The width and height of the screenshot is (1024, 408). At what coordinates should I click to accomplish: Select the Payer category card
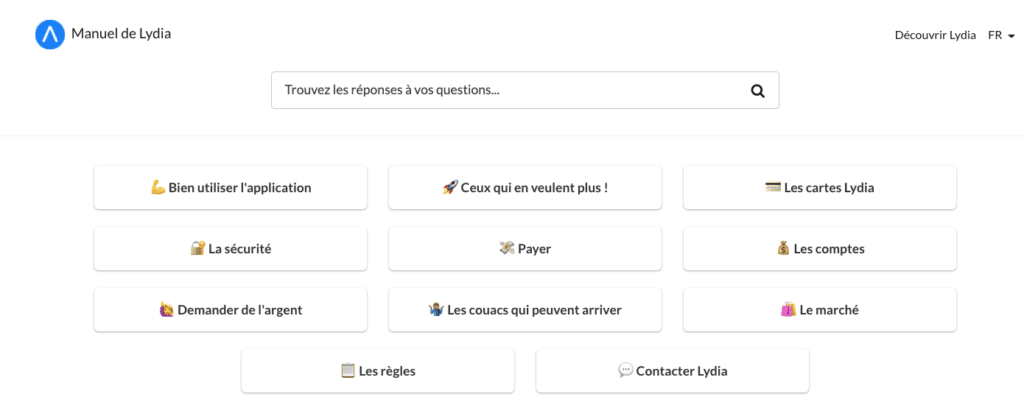point(525,249)
